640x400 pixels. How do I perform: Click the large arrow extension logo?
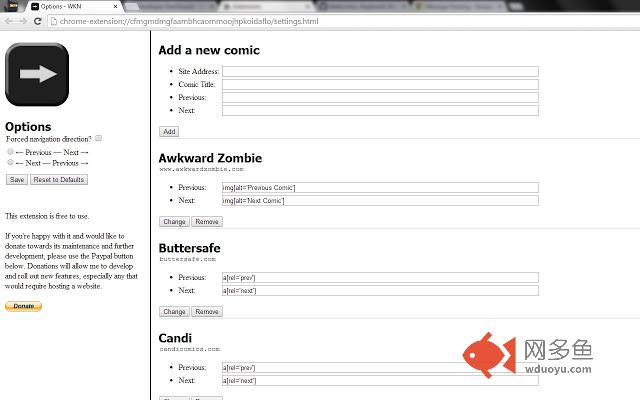click(x=37, y=74)
